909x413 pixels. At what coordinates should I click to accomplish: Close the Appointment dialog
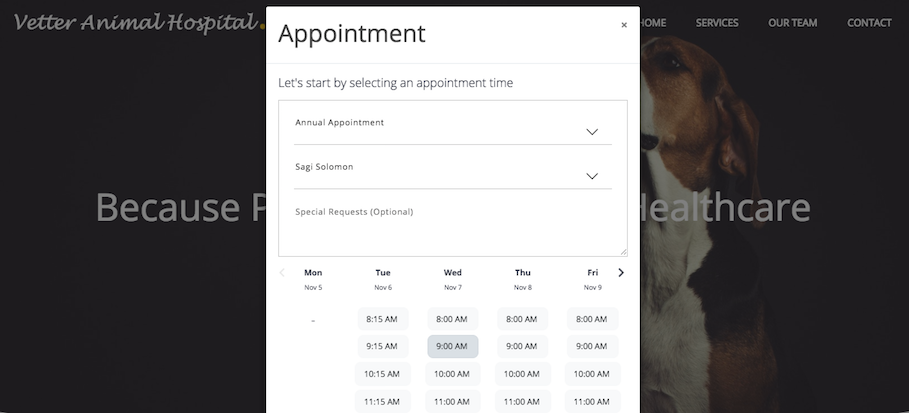(x=624, y=25)
